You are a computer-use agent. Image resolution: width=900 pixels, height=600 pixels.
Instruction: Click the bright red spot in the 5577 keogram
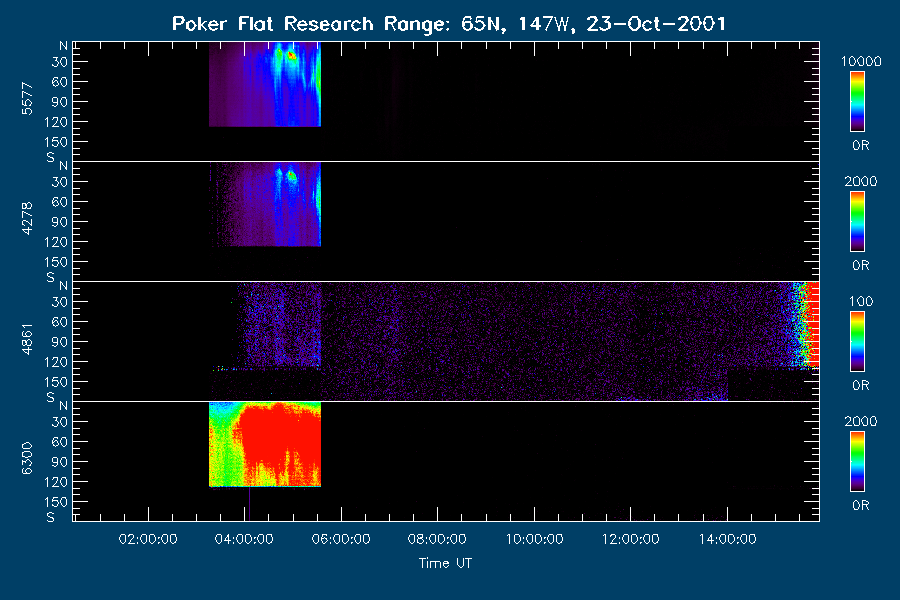point(292,56)
